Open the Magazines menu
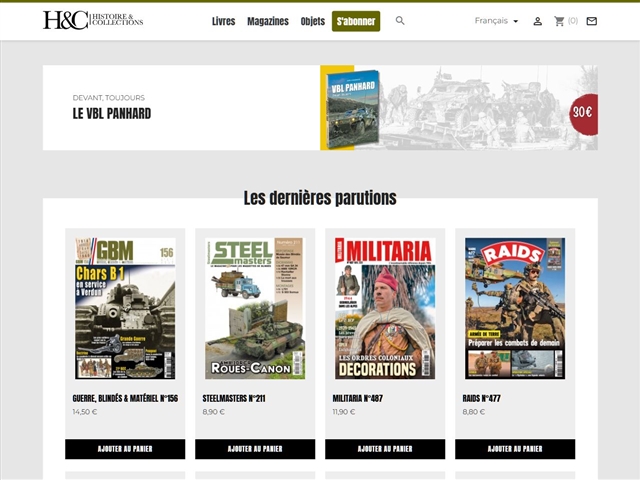This screenshot has height=480, width=640. 268,21
